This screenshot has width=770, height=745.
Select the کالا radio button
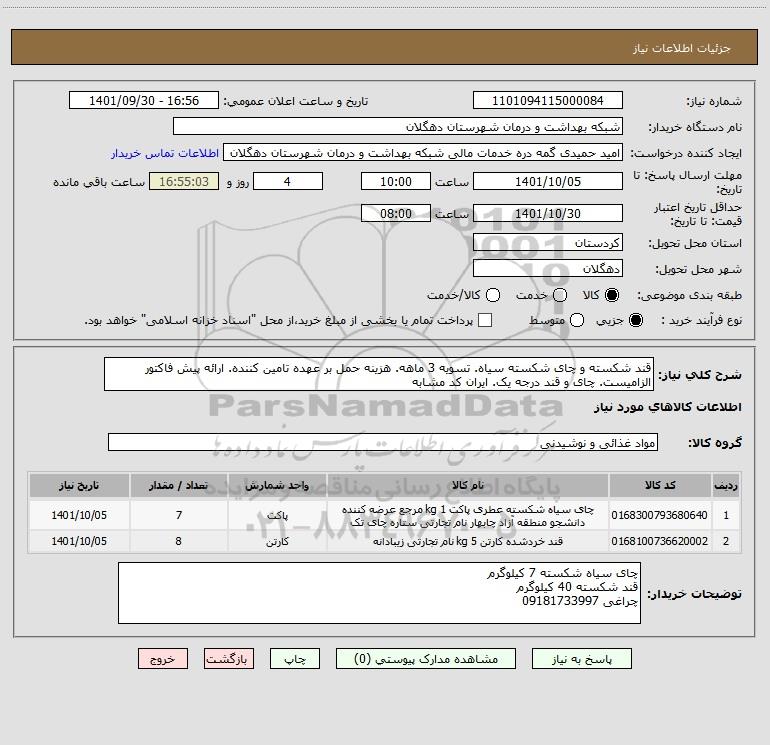(612, 295)
